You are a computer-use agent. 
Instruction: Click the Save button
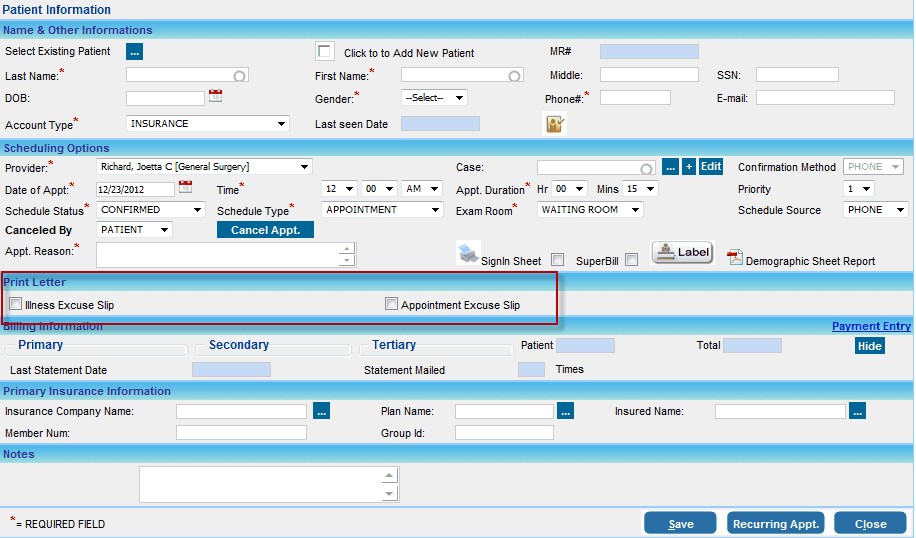680,524
